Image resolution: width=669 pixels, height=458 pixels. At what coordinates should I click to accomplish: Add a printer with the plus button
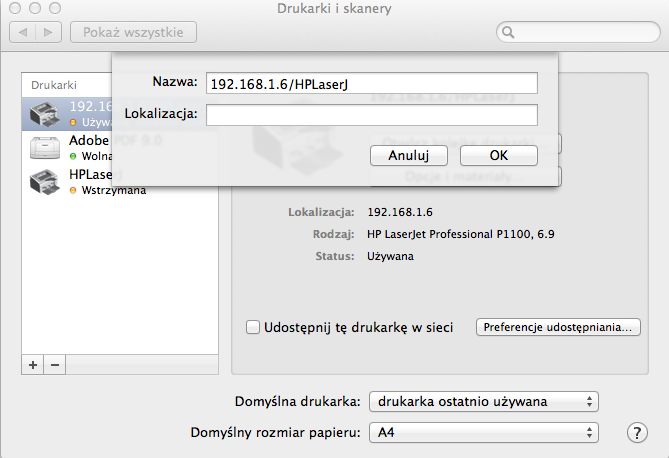click(x=33, y=365)
